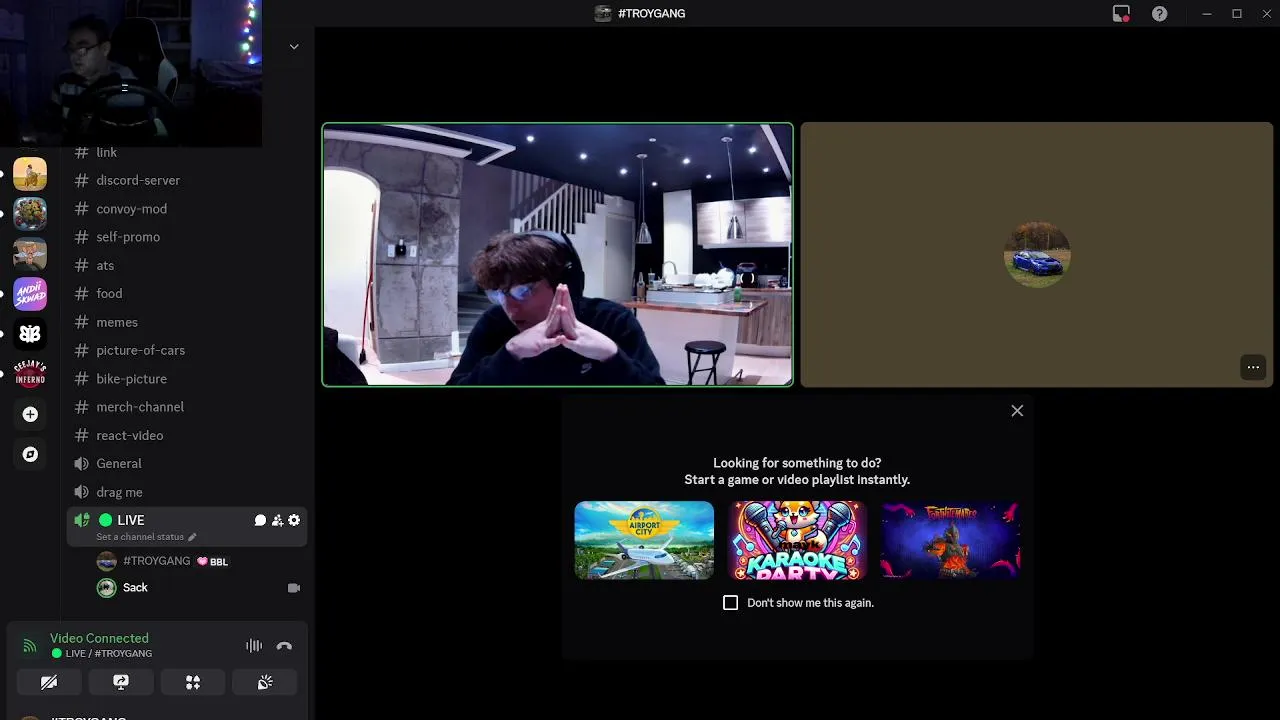This screenshot has width=1280, height=720.
Task: Launch the Karaoke Party activity
Action: [797, 540]
